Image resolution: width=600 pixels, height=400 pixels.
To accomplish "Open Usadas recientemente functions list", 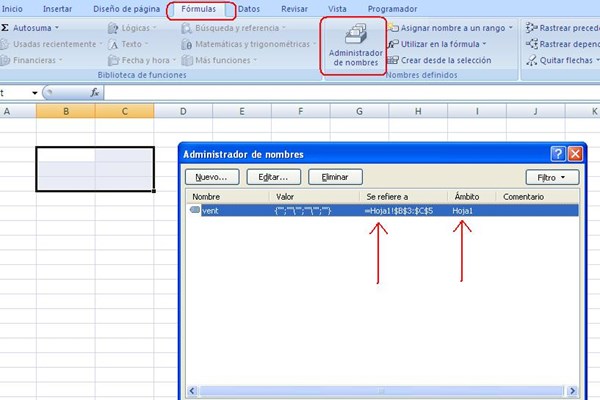I will coord(55,44).
